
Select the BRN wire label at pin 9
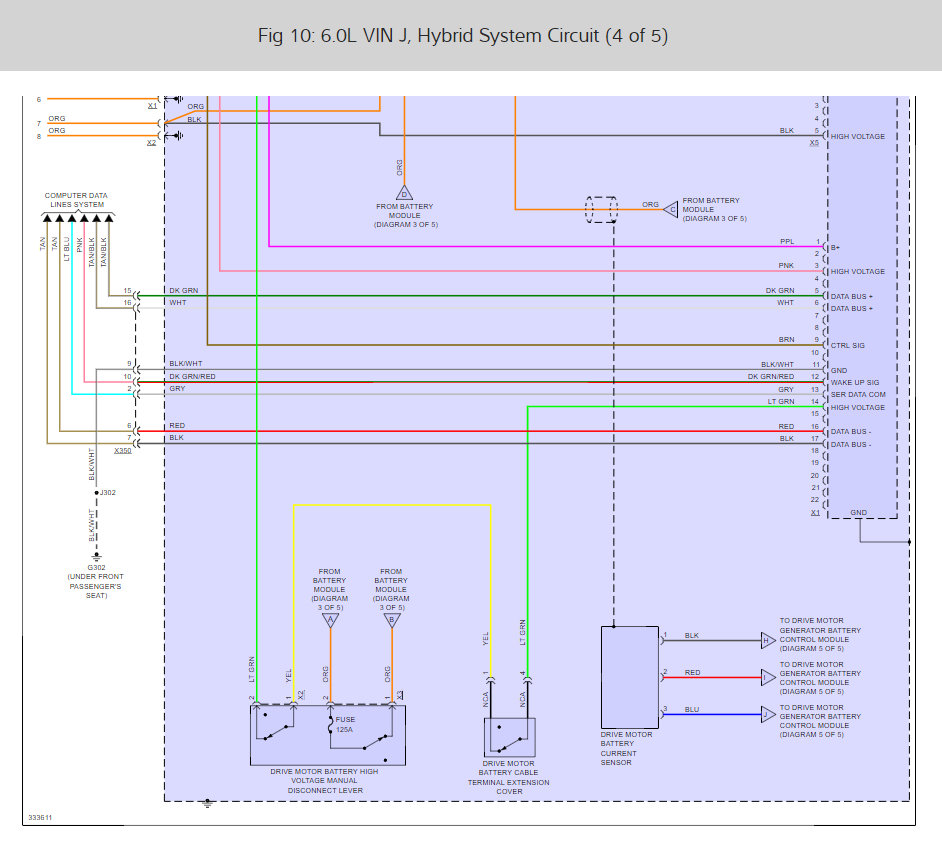pos(786,339)
